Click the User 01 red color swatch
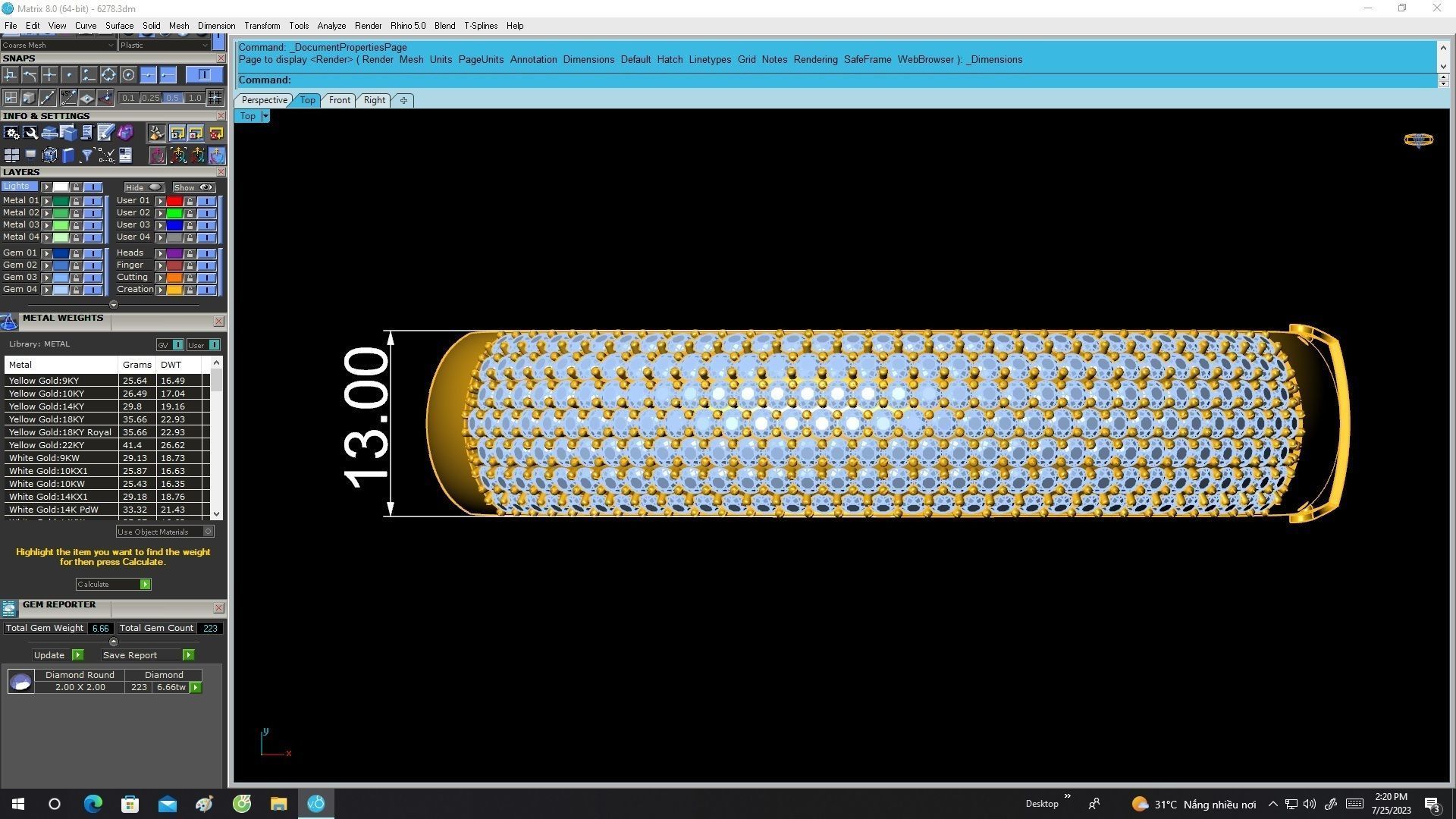The width and height of the screenshot is (1456, 819). [x=174, y=201]
